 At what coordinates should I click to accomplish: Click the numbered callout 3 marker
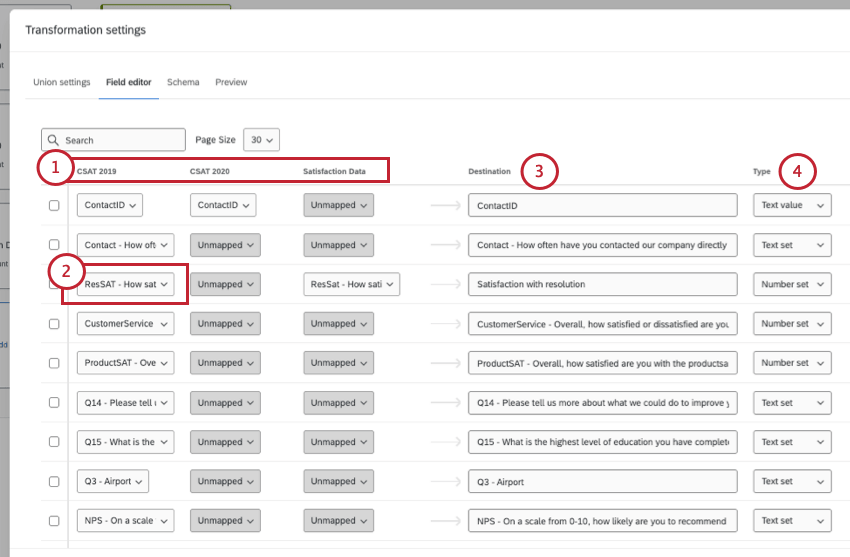(x=539, y=171)
